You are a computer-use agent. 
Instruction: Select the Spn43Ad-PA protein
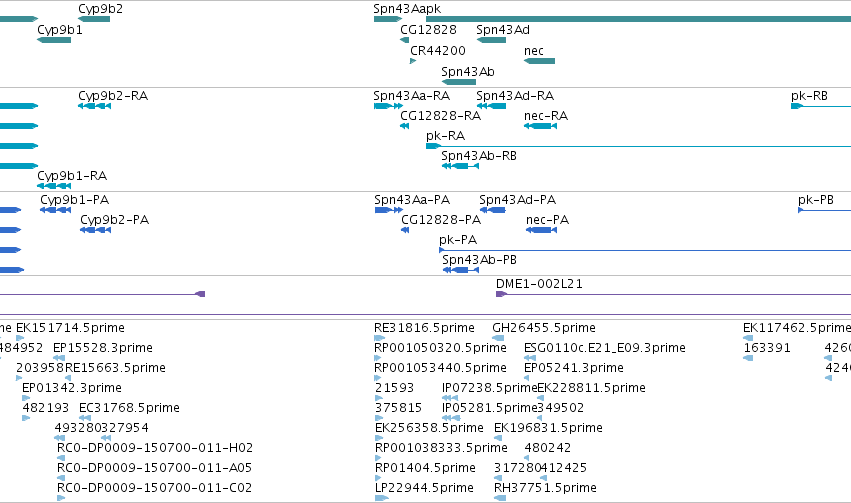coord(493,210)
